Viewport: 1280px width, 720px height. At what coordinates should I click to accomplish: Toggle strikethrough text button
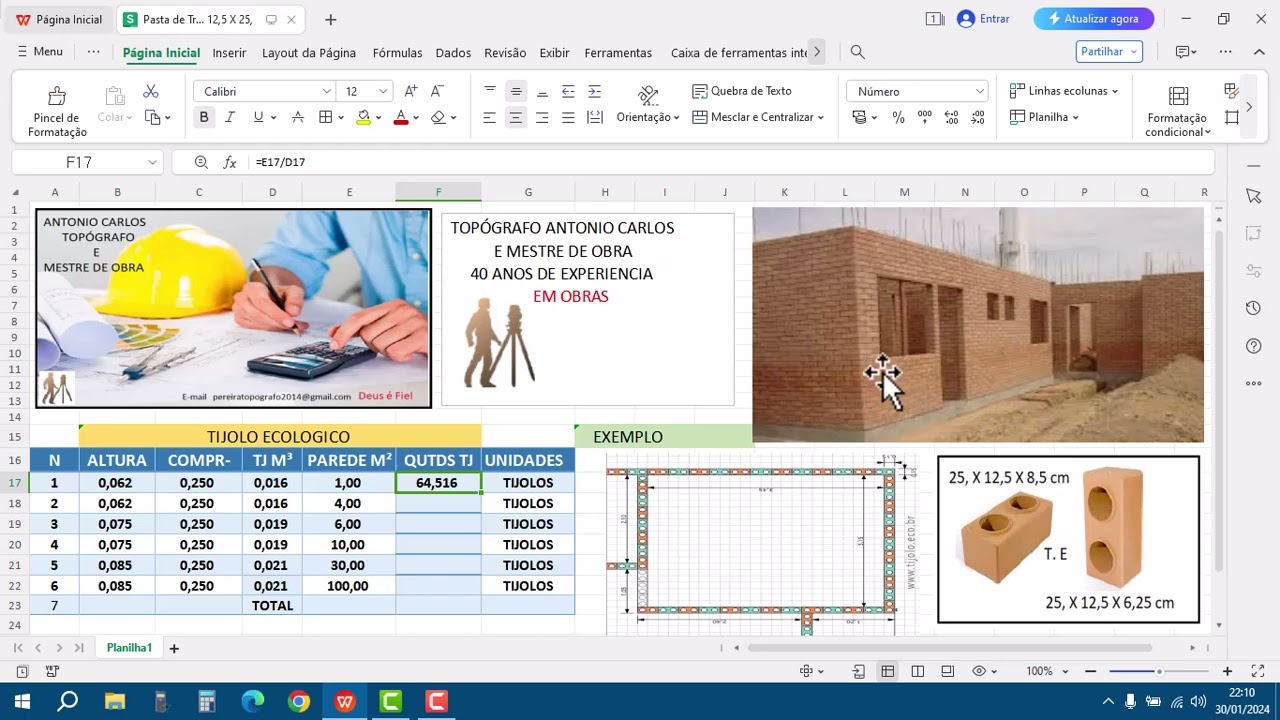click(x=297, y=117)
